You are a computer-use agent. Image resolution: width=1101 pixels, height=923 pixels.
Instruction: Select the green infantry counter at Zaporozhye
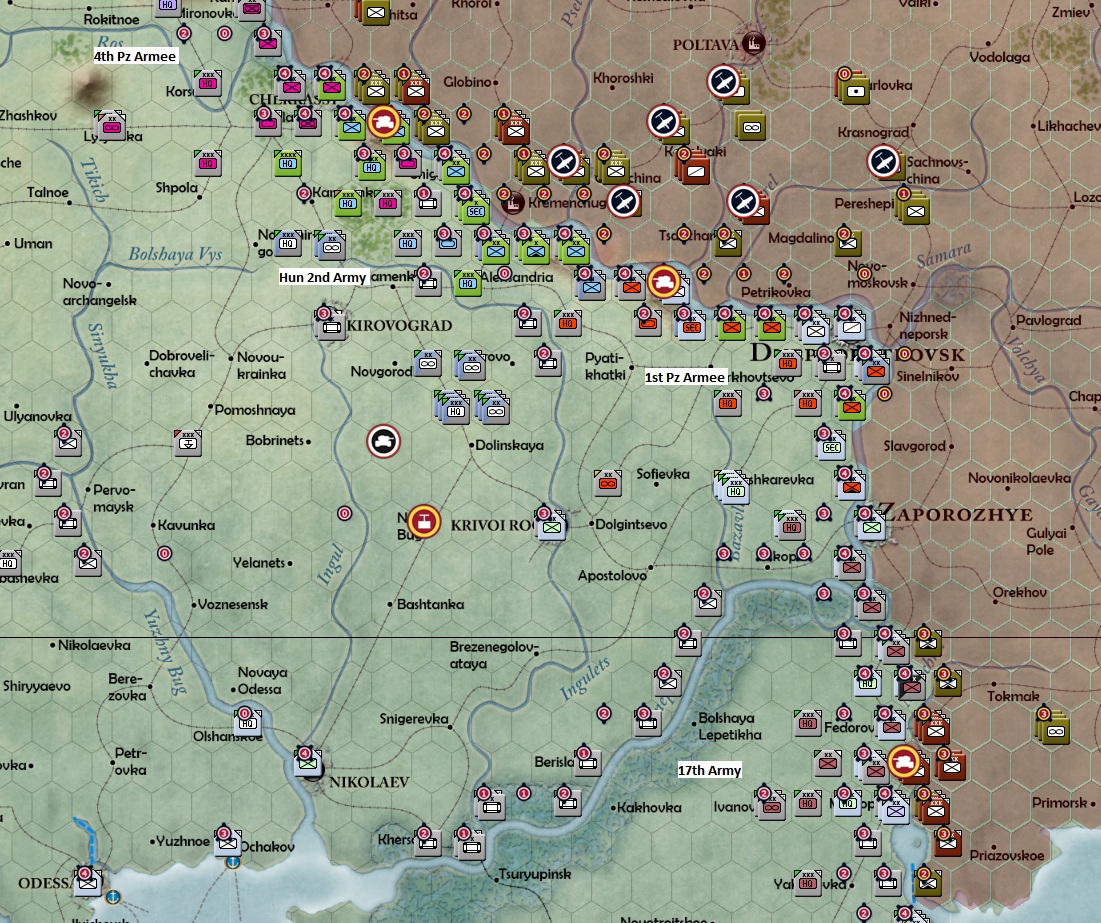(871, 525)
